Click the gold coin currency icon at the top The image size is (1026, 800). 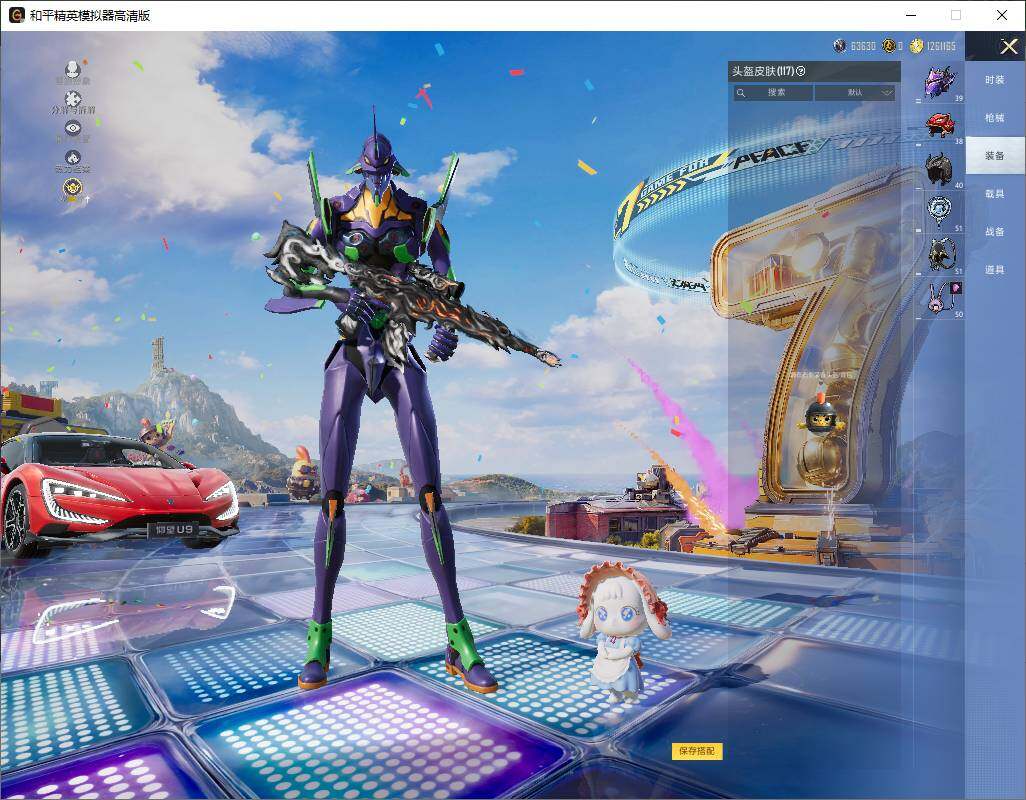point(917,45)
